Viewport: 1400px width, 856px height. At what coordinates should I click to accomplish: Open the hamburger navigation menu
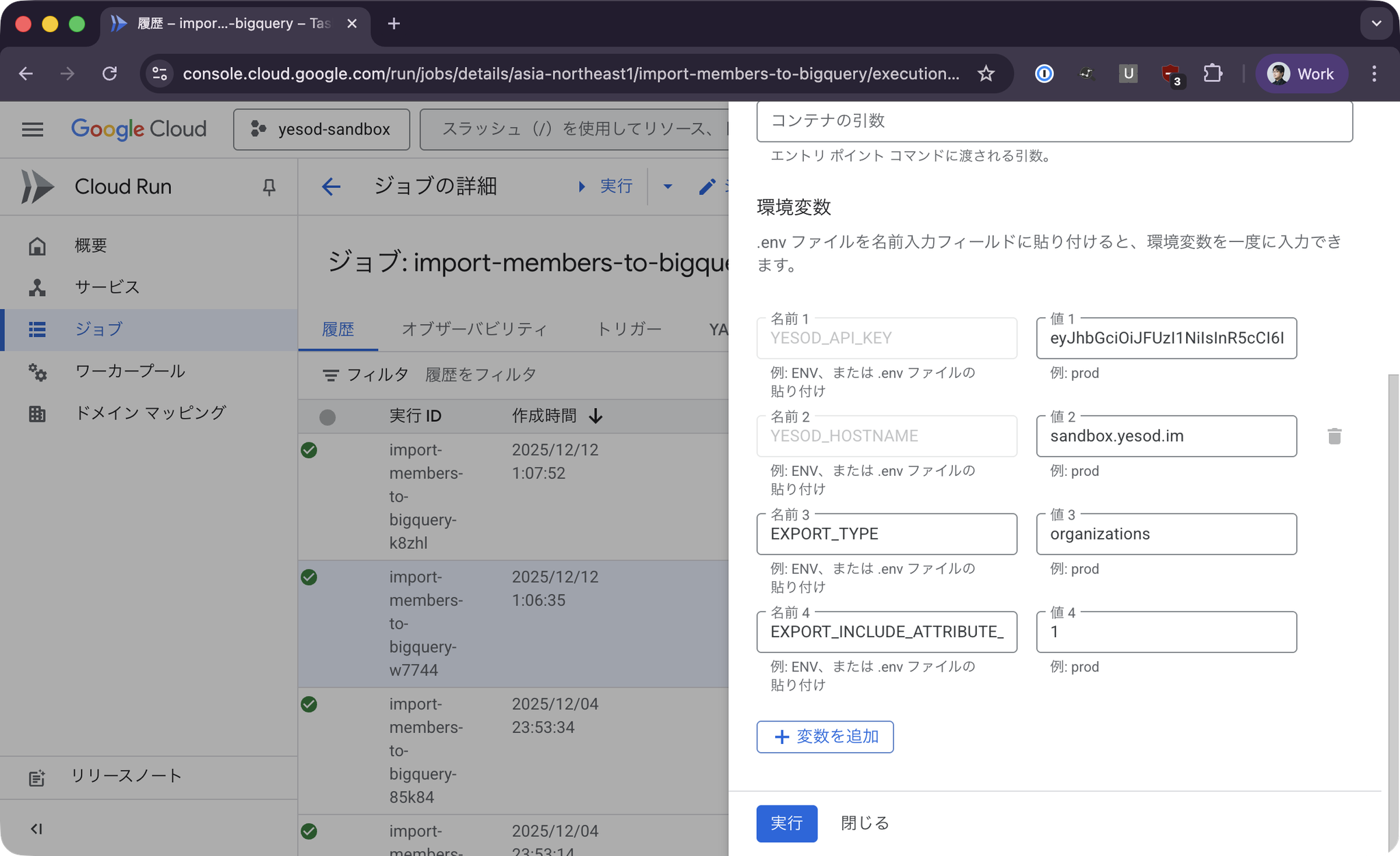(32, 129)
